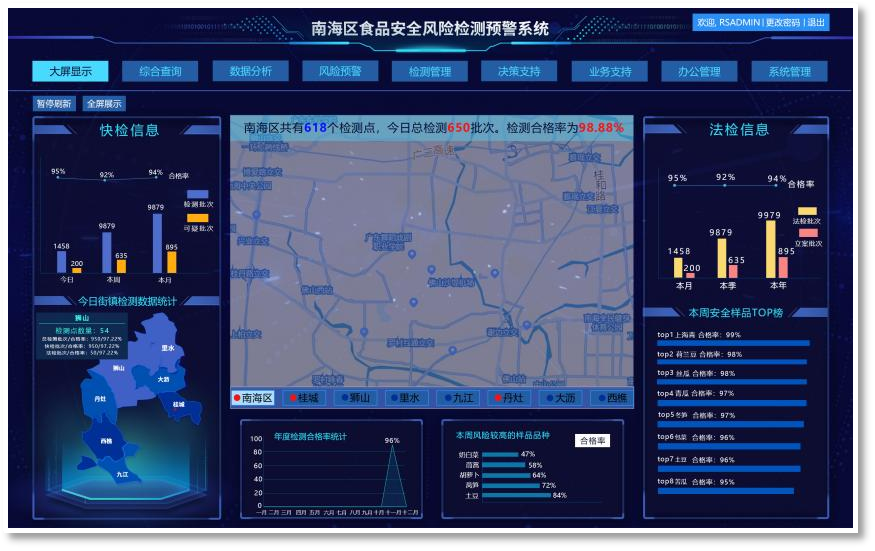
Task: Click the top1 上海青 progress bar
Action: [733, 344]
